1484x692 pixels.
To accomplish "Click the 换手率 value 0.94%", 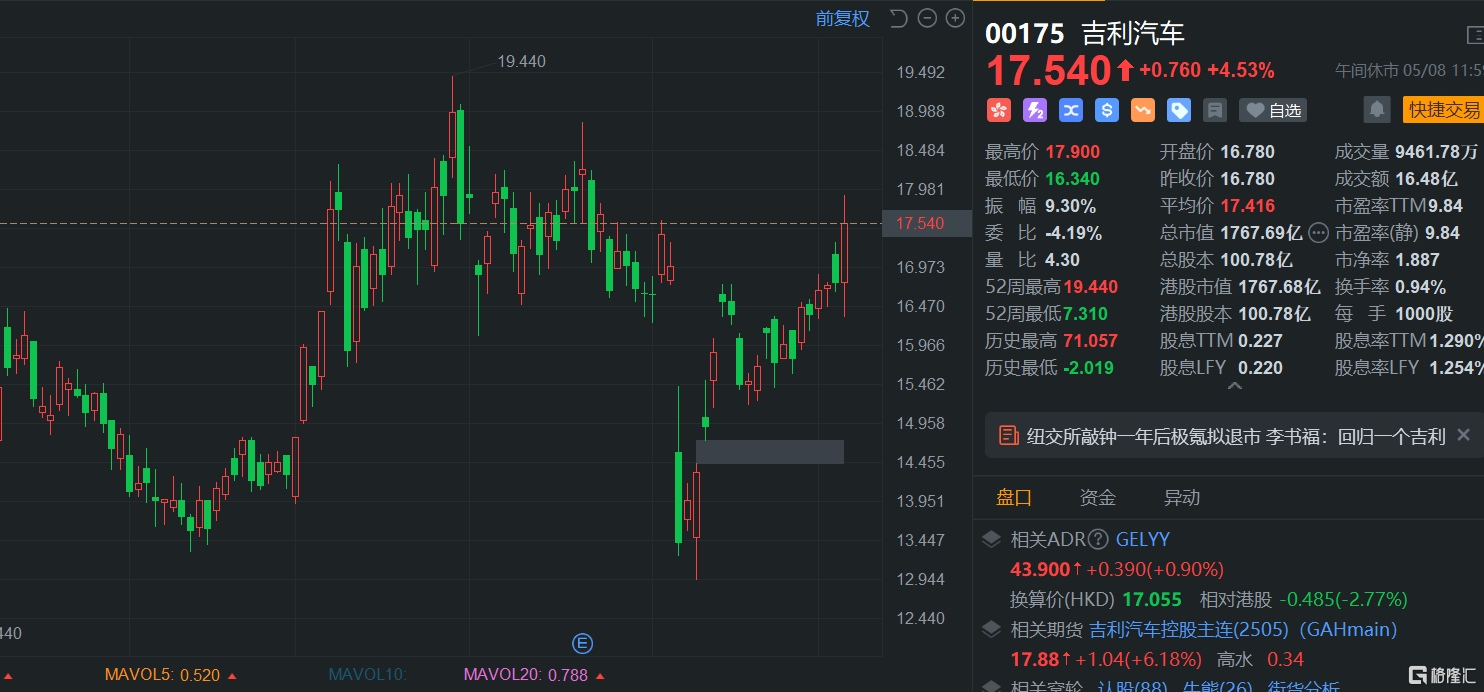I will click(1421, 287).
